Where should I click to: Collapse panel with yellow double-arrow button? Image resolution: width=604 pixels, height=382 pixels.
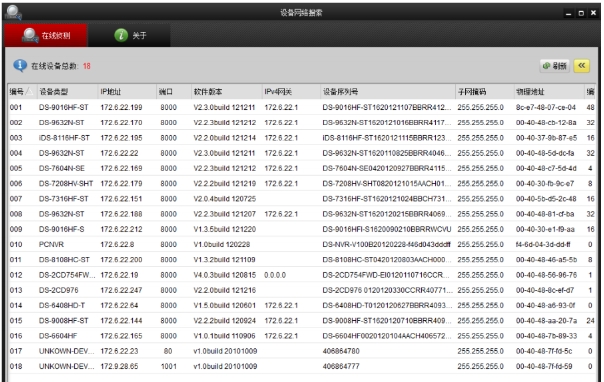582,66
